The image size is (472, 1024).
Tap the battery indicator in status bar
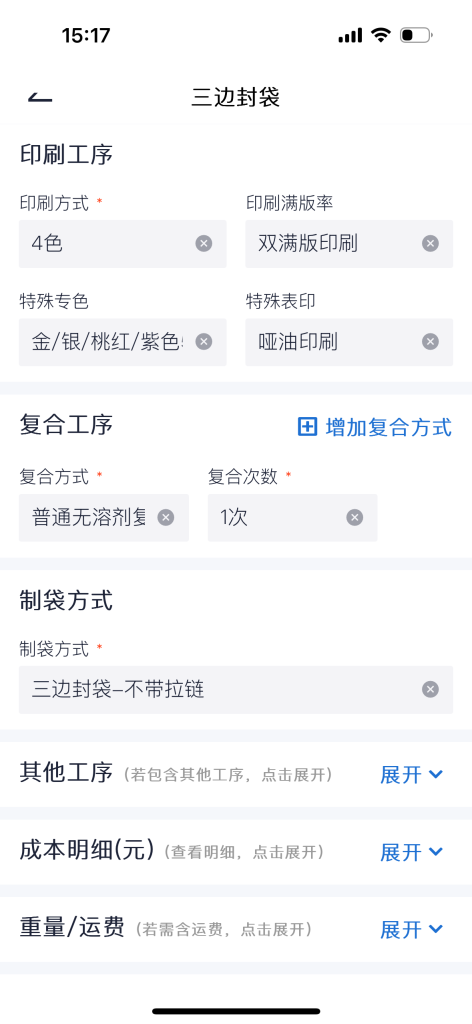point(416,35)
